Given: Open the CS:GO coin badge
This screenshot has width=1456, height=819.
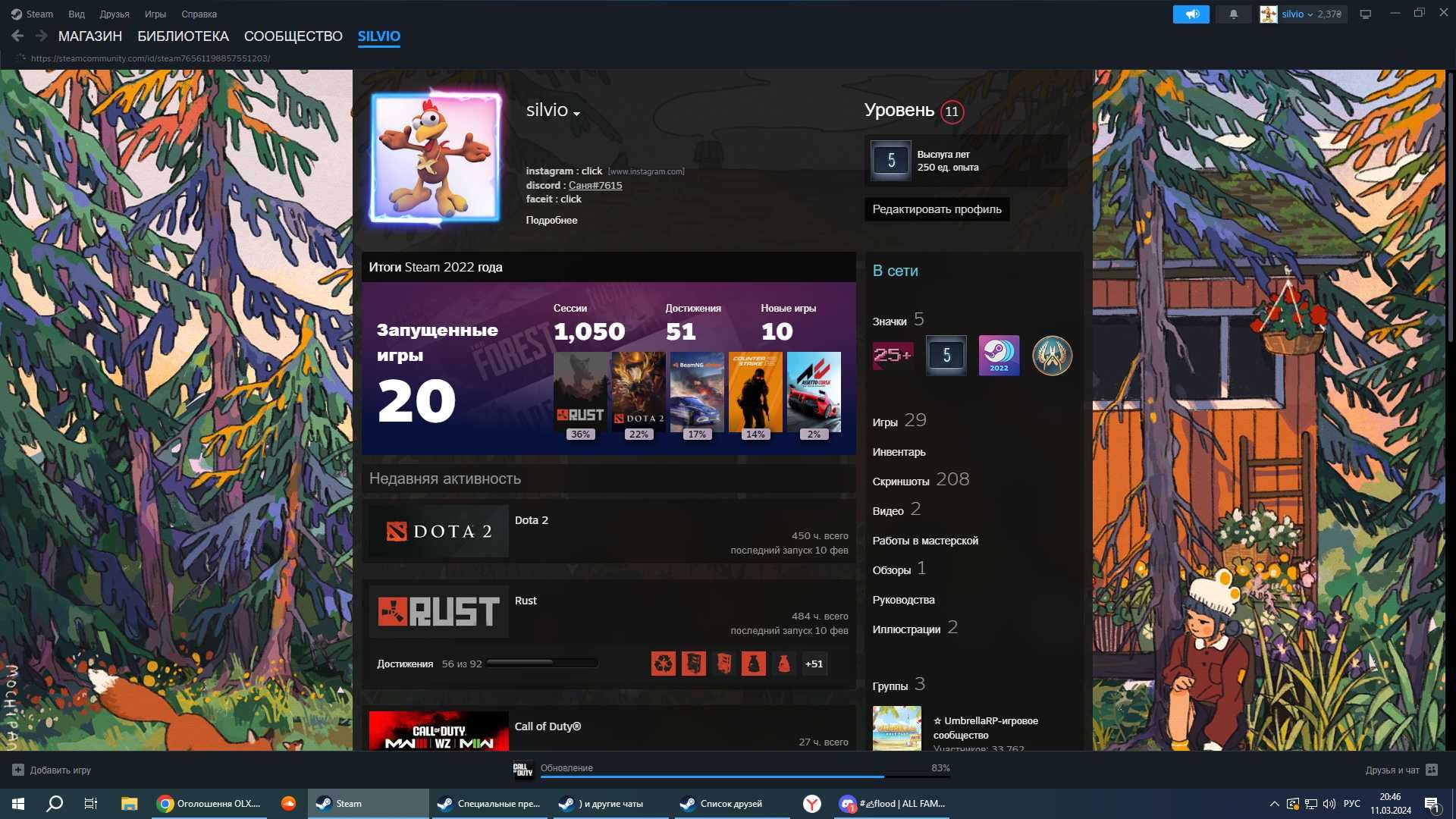Looking at the screenshot, I should tap(1052, 355).
